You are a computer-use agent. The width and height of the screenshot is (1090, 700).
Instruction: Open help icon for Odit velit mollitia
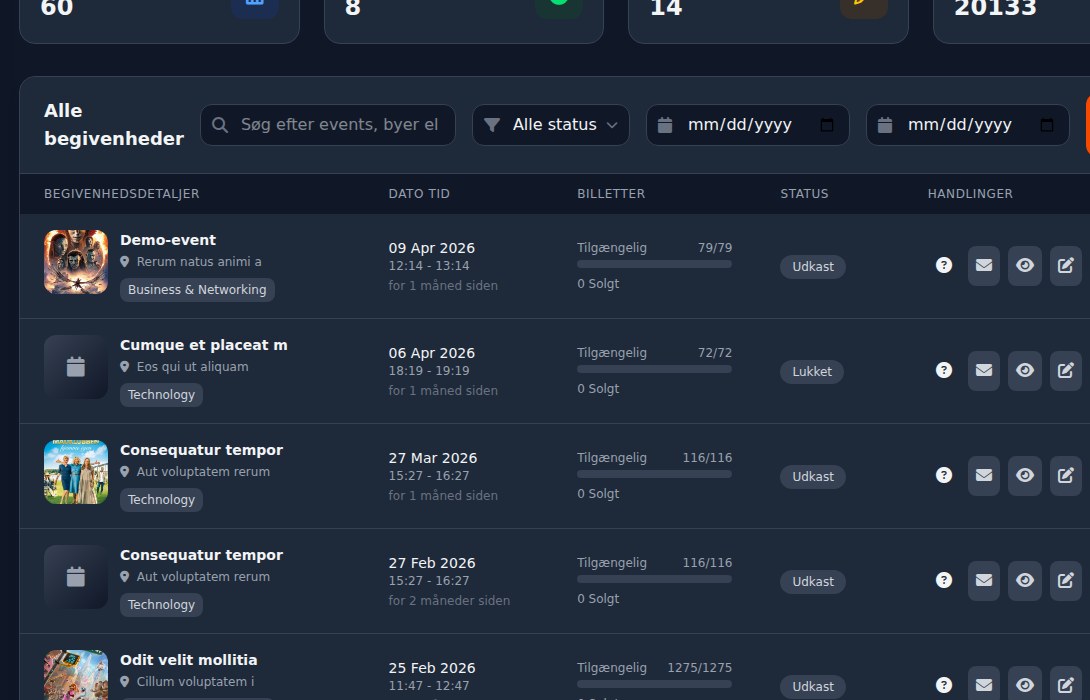(943, 685)
